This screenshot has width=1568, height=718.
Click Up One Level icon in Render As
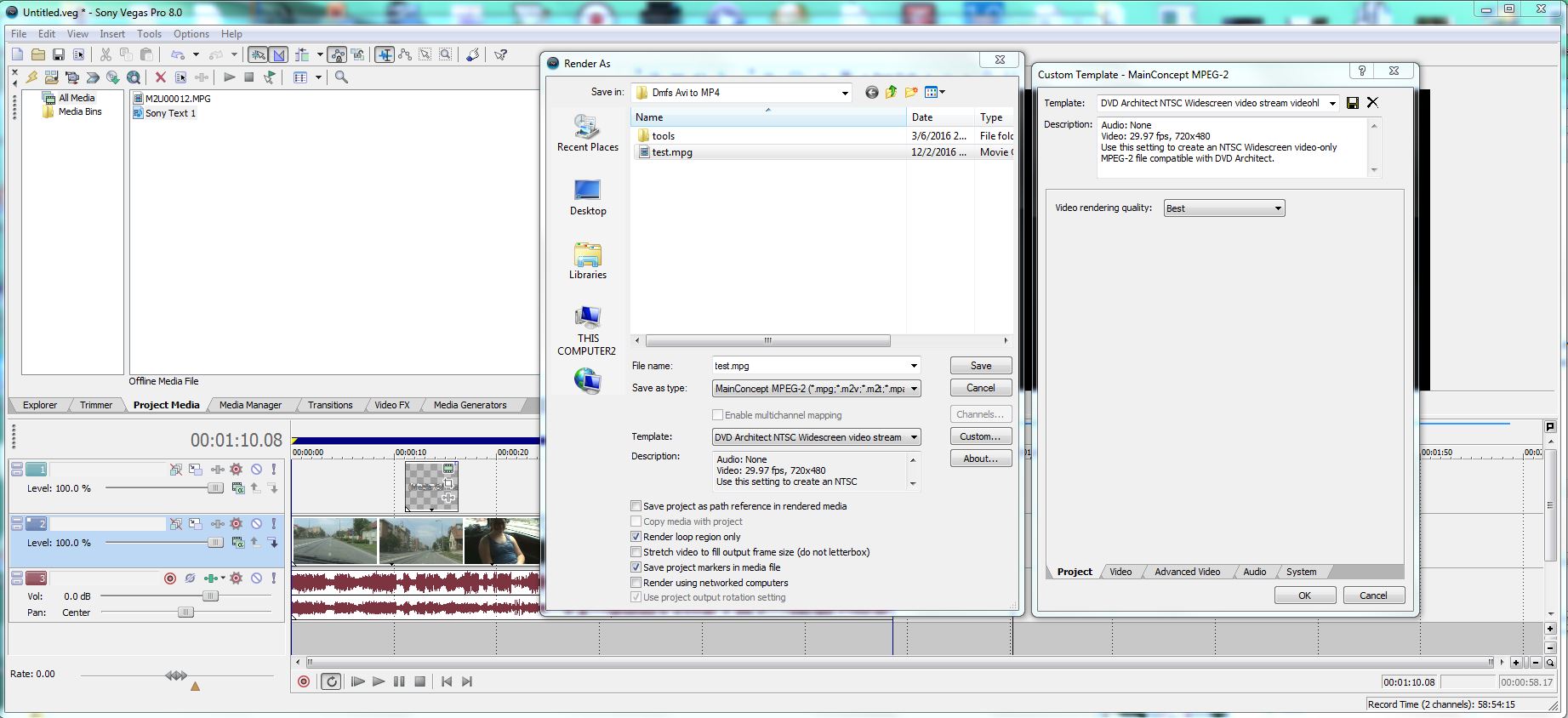pos(891,92)
